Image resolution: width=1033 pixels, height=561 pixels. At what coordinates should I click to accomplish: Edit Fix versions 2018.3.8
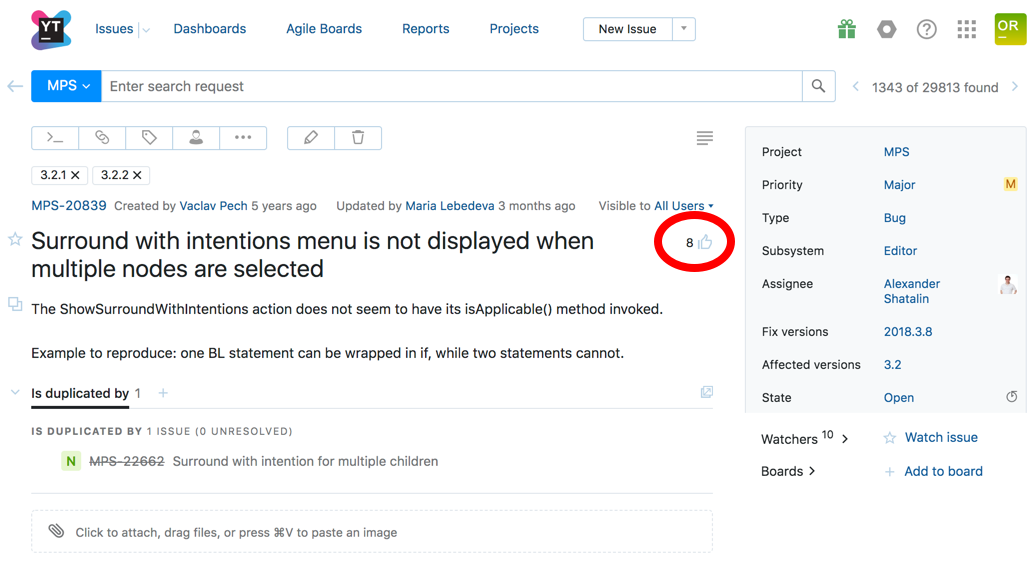click(x=908, y=331)
